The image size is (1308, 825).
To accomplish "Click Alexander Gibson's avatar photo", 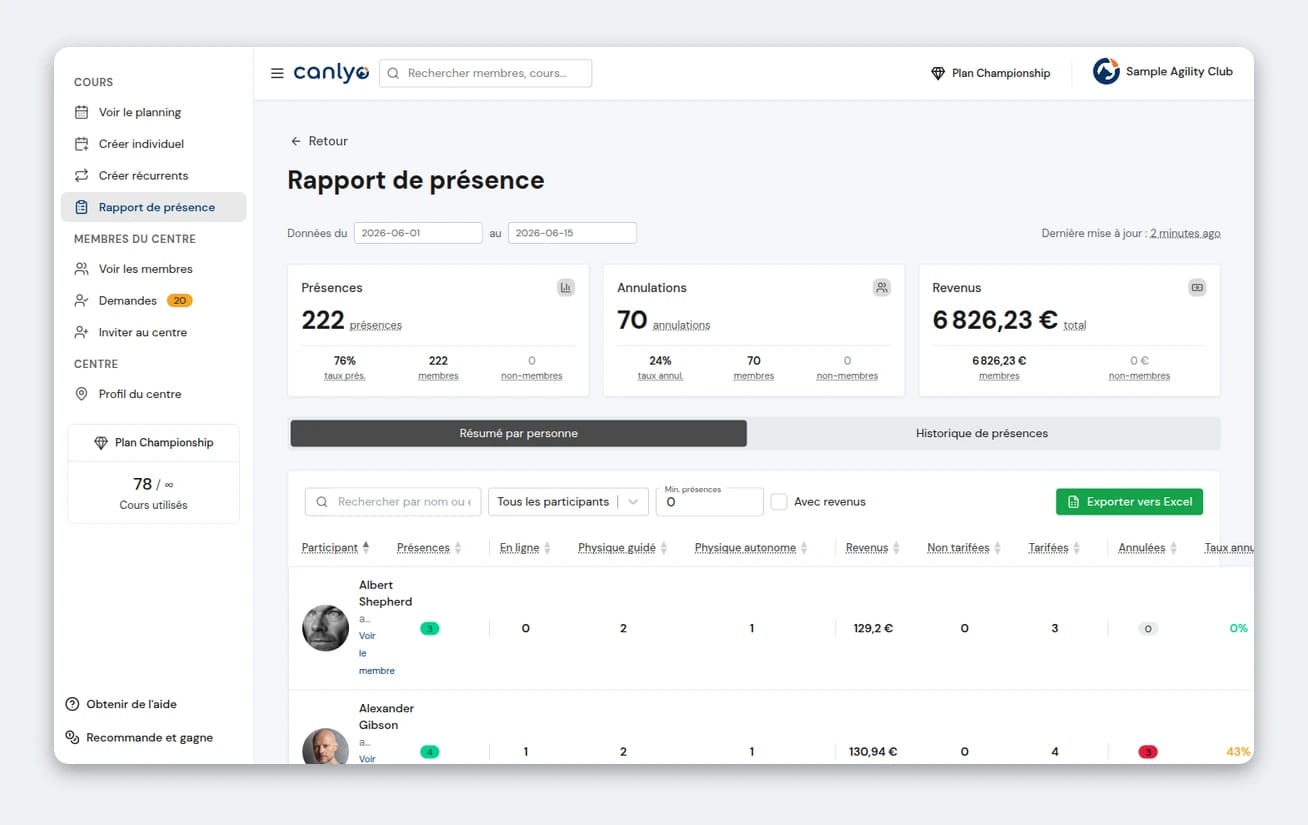I will pos(325,746).
